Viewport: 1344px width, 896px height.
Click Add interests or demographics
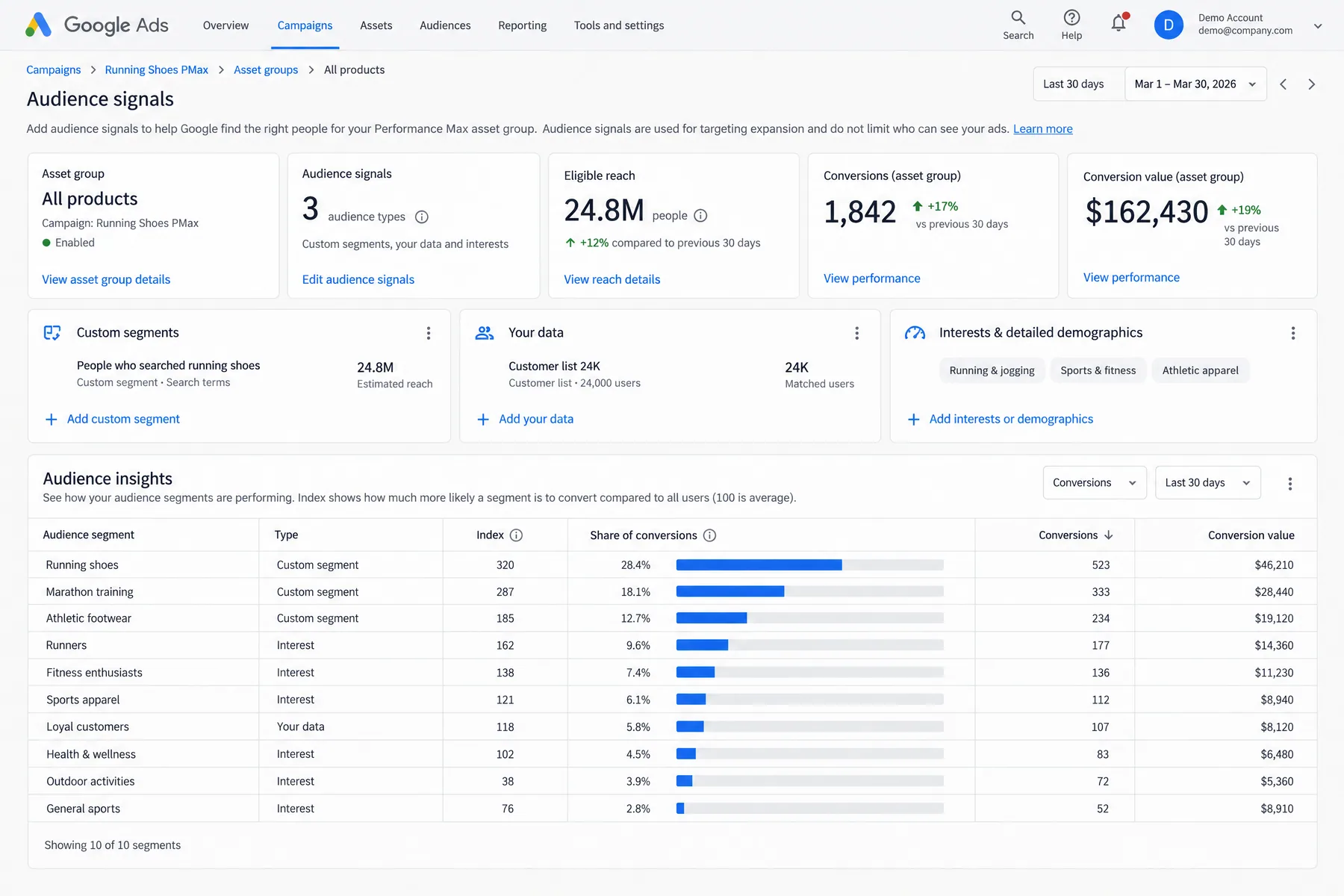point(1000,419)
